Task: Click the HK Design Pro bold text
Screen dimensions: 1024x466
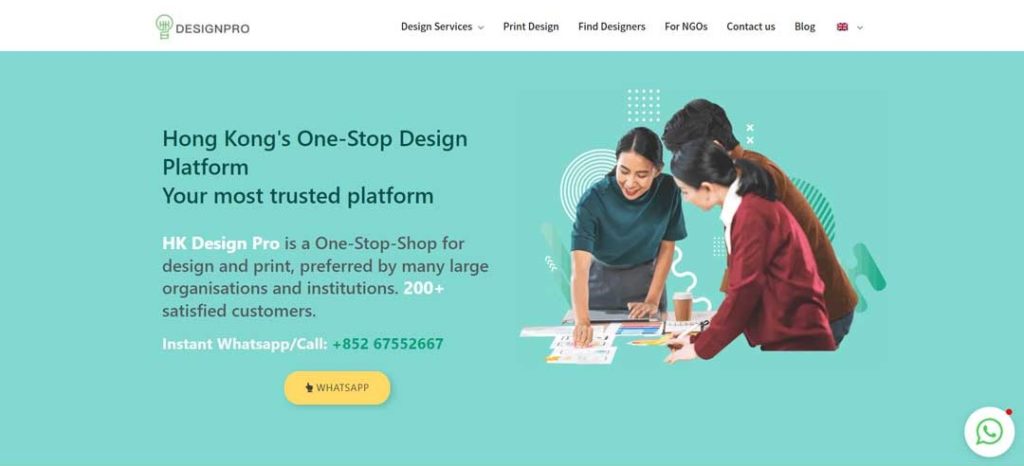Action: point(221,243)
